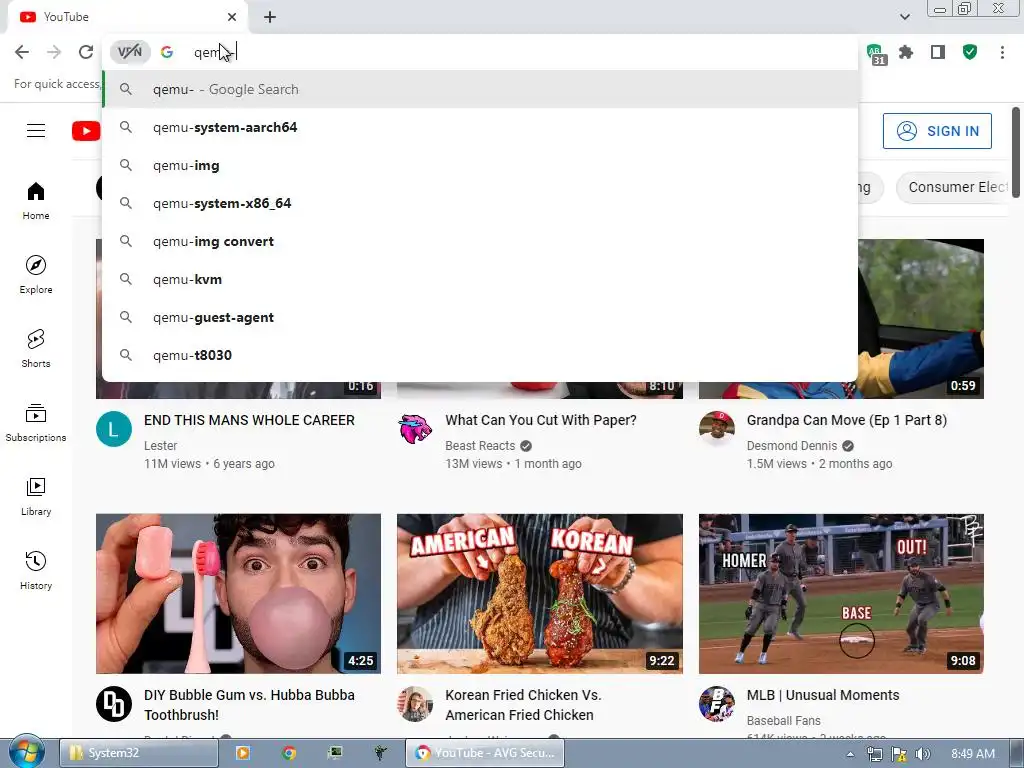Image resolution: width=1024 pixels, height=768 pixels.
Task: Open Beast Reacts channel avatar
Action: pos(415,429)
